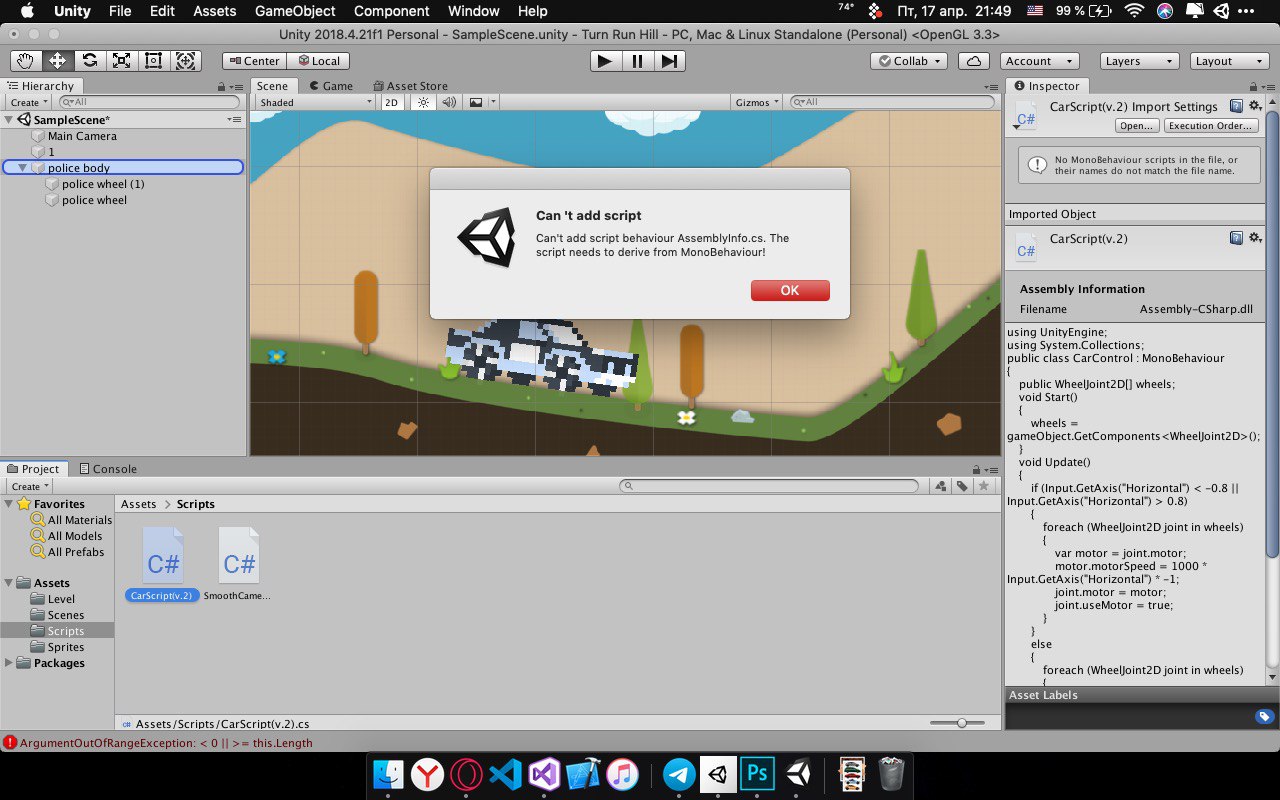Open Photoshop from the Dock
This screenshot has width=1280, height=800.
point(757,774)
